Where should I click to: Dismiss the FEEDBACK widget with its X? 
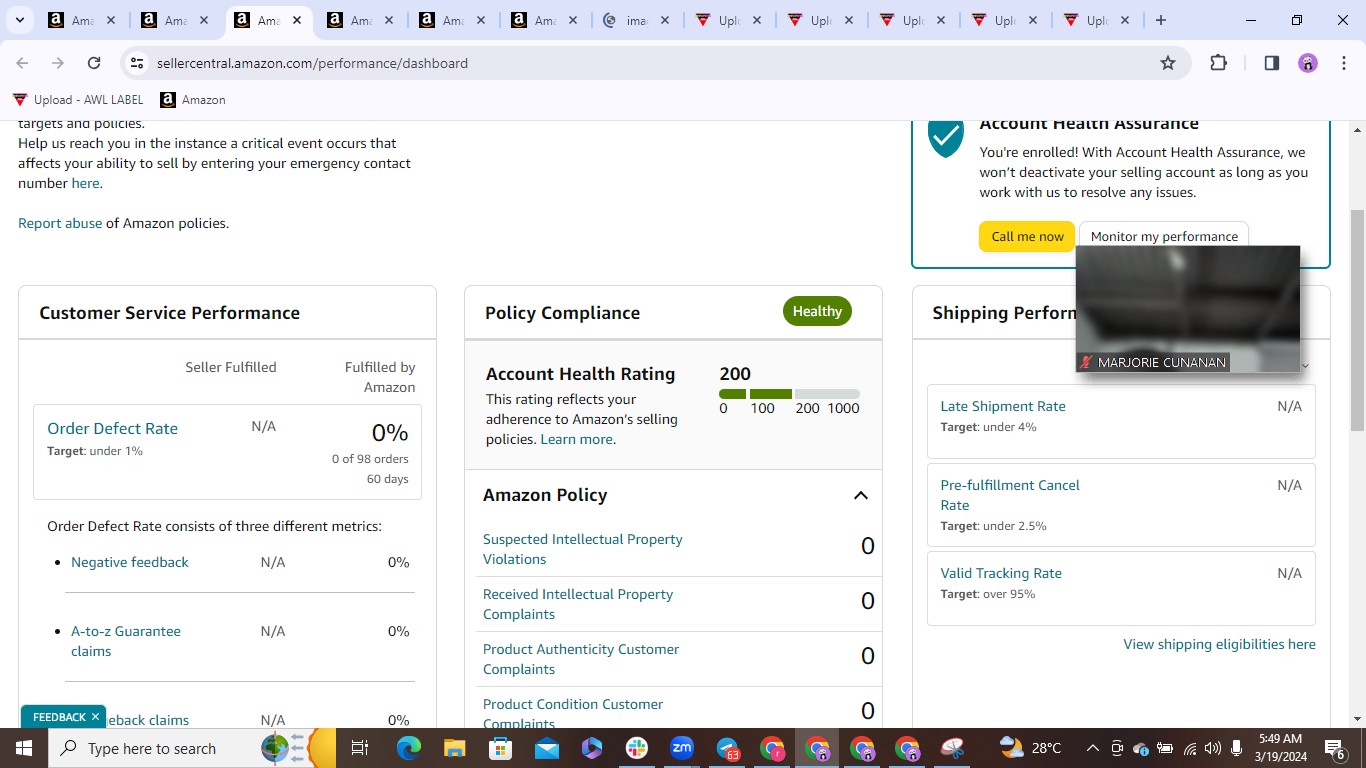coord(95,717)
